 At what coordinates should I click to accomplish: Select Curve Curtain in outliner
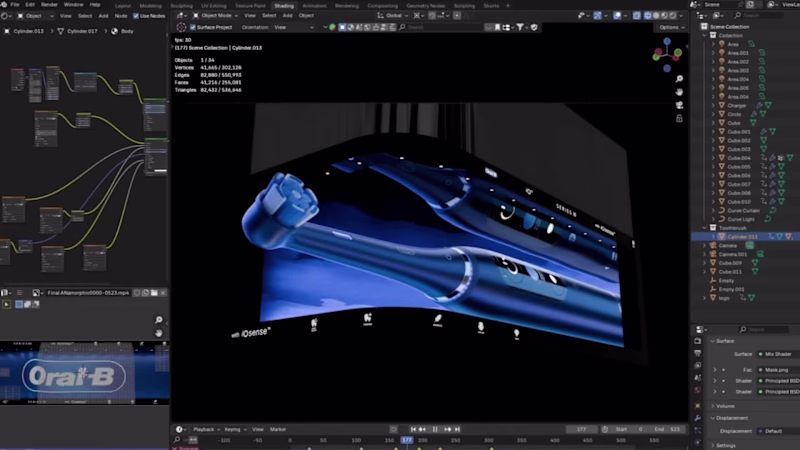[x=743, y=211]
